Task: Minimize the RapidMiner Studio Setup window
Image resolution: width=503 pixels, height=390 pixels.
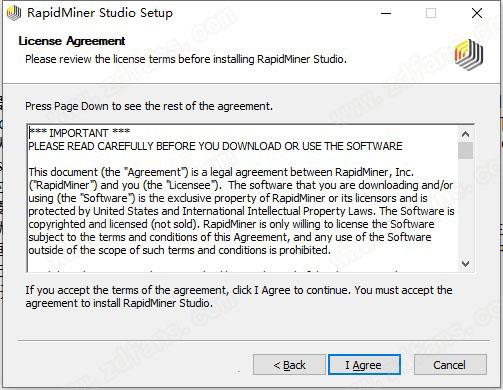Action: [x=386, y=13]
